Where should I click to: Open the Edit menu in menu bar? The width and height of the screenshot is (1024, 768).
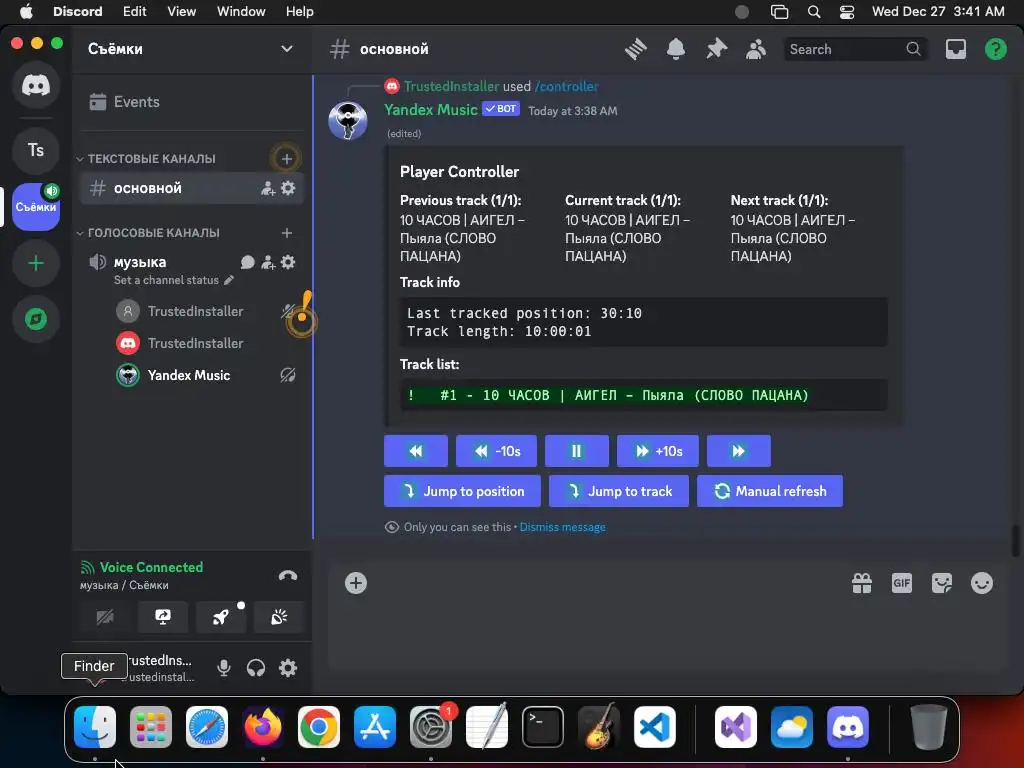click(135, 12)
